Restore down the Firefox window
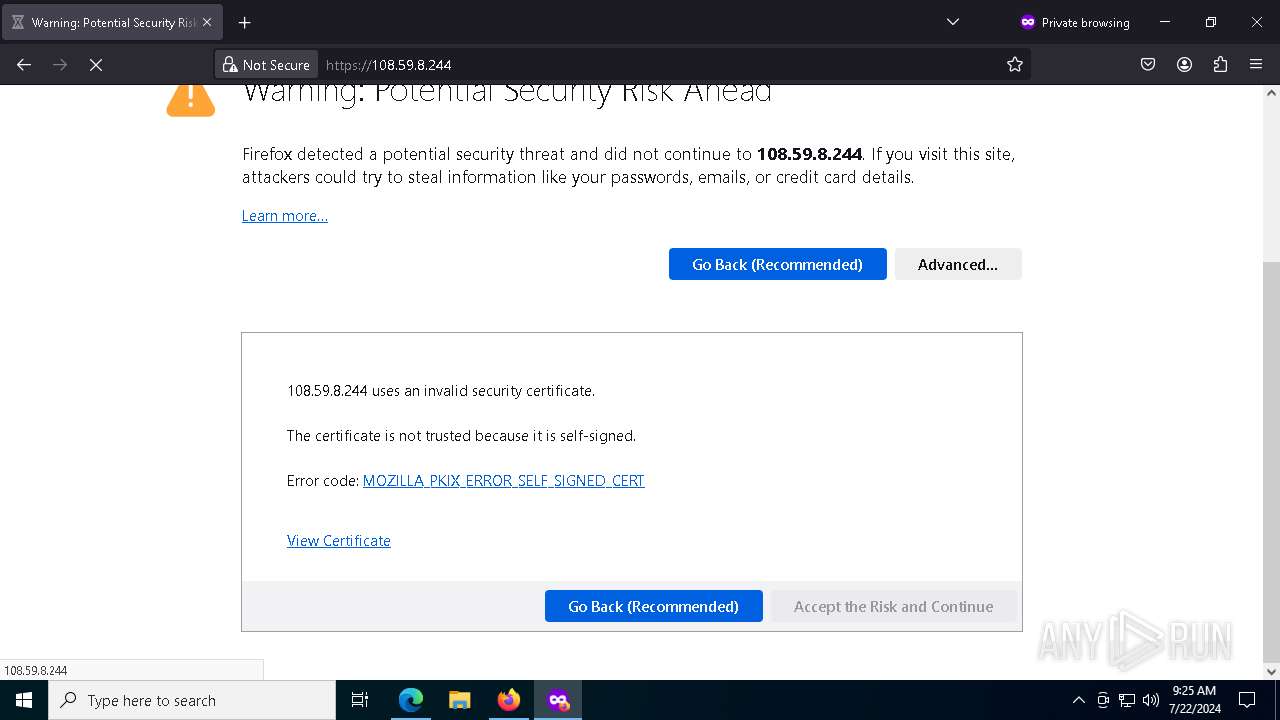Viewport: 1280px width, 720px height. (x=1211, y=22)
